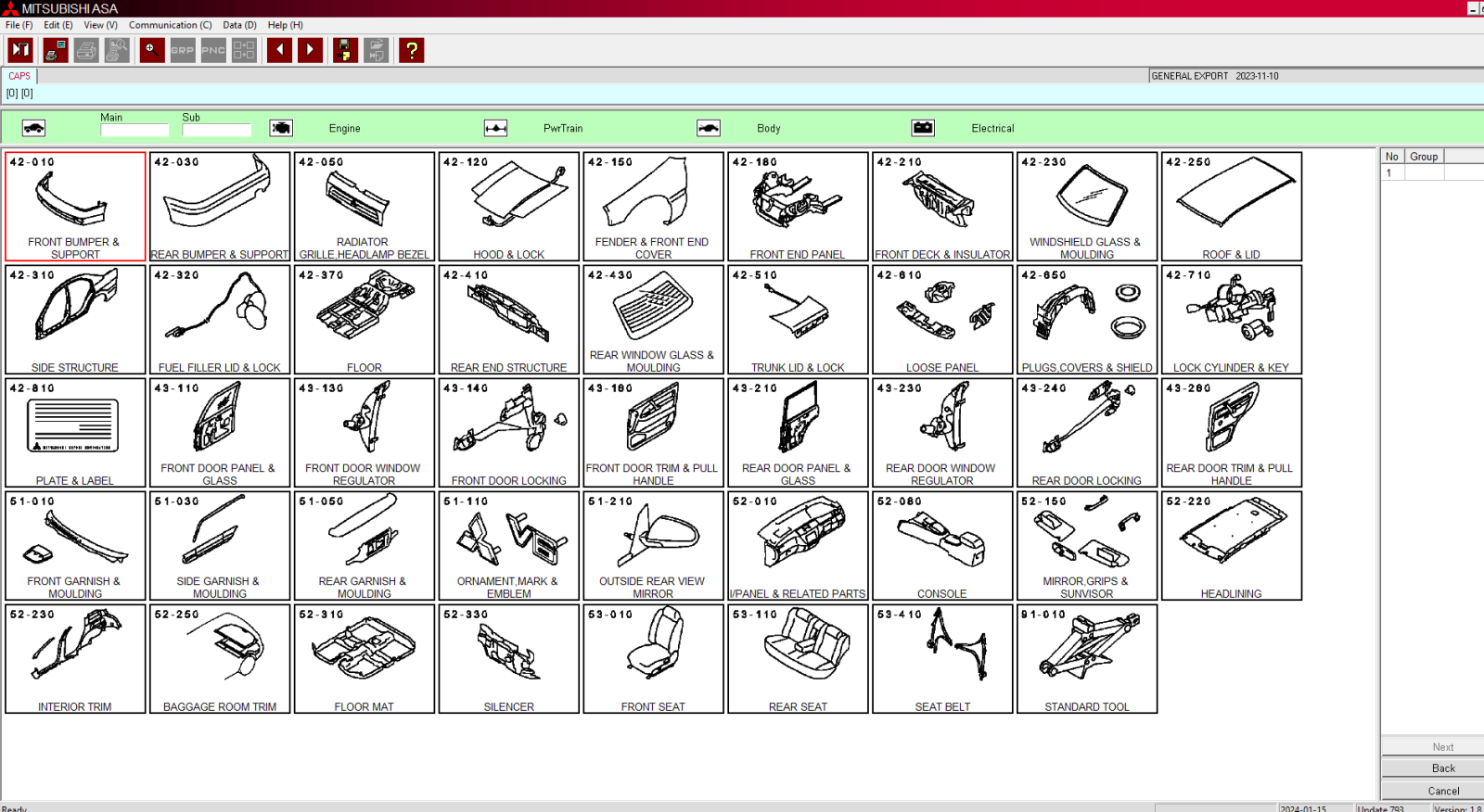
Task: Open 42-210 Front Deck & Insulator
Action: tap(942, 207)
